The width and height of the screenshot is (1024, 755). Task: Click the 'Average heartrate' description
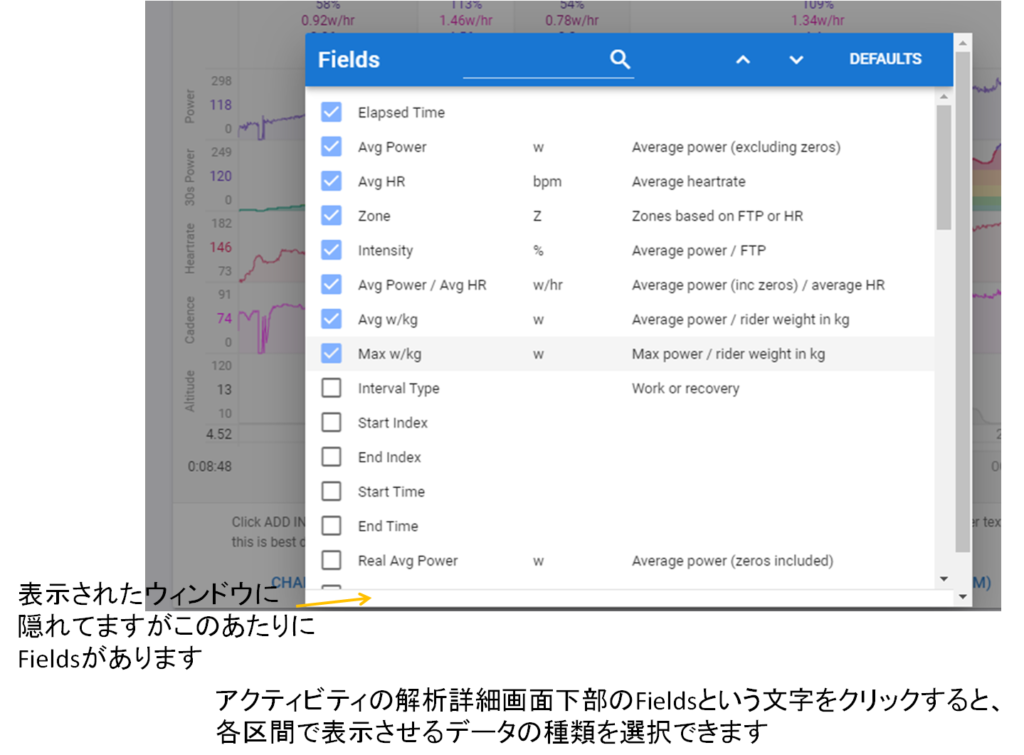688,182
